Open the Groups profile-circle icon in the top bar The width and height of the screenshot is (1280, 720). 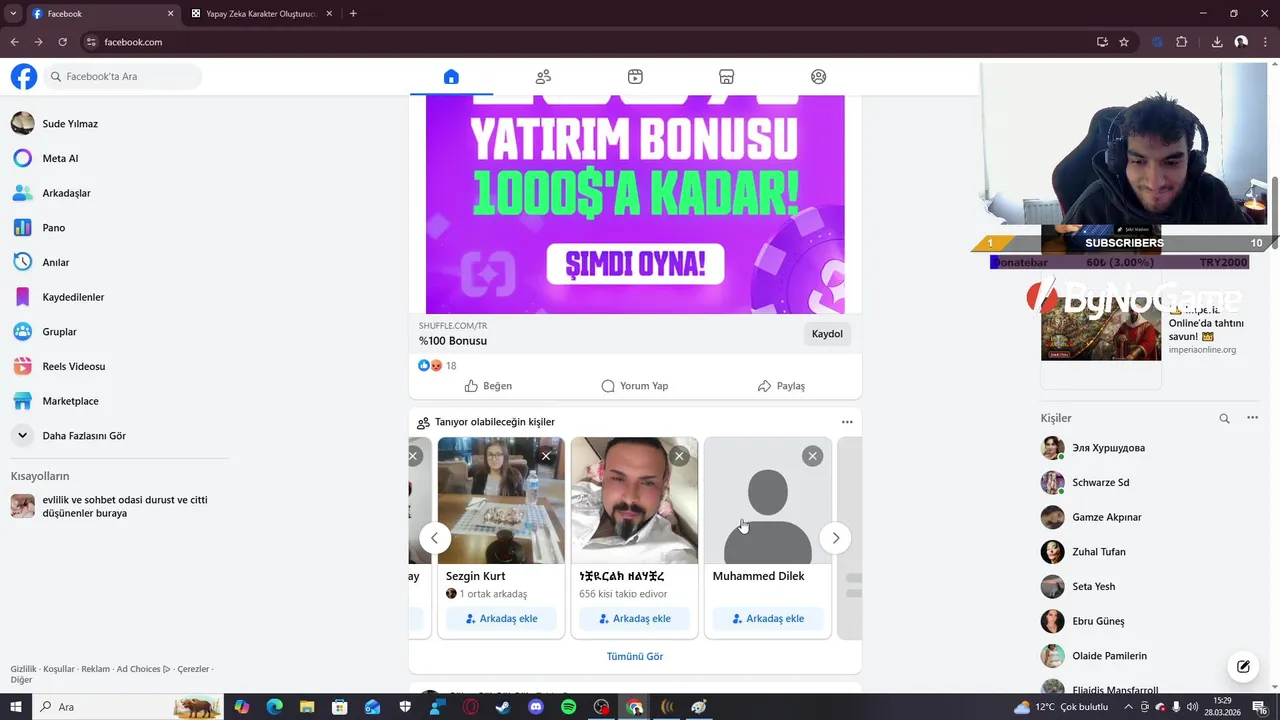click(x=819, y=77)
